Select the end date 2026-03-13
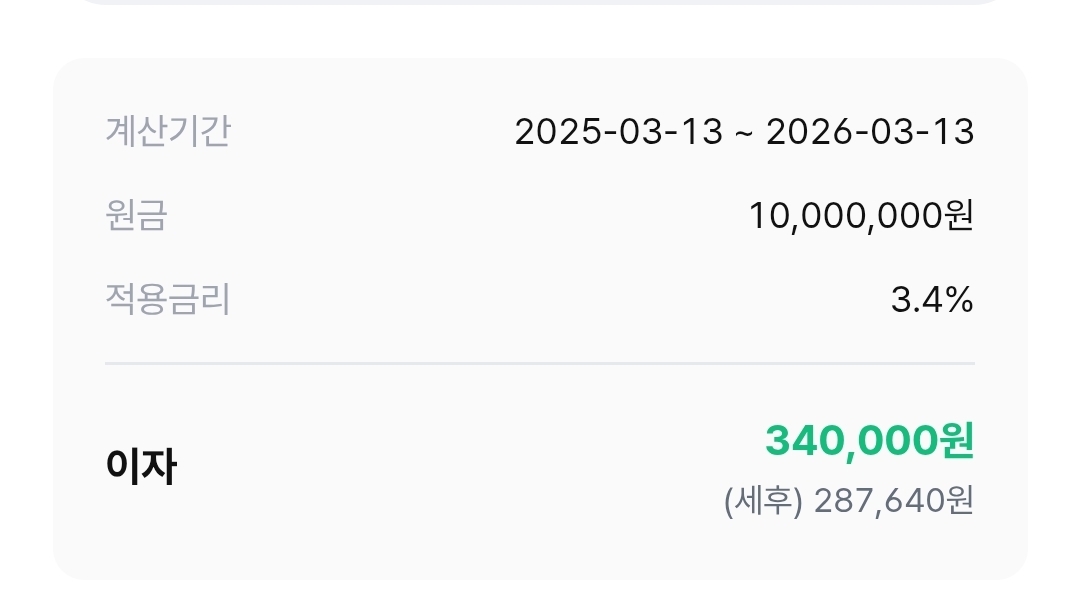 (870, 132)
